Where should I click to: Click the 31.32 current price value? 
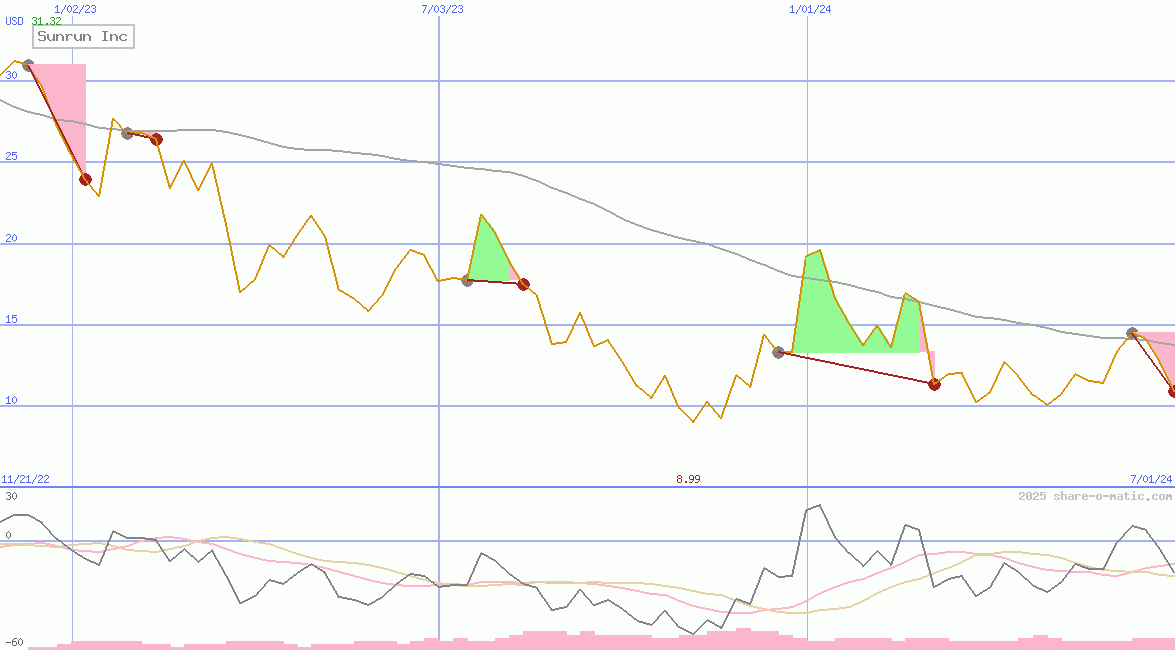pyautogui.click(x=46, y=21)
